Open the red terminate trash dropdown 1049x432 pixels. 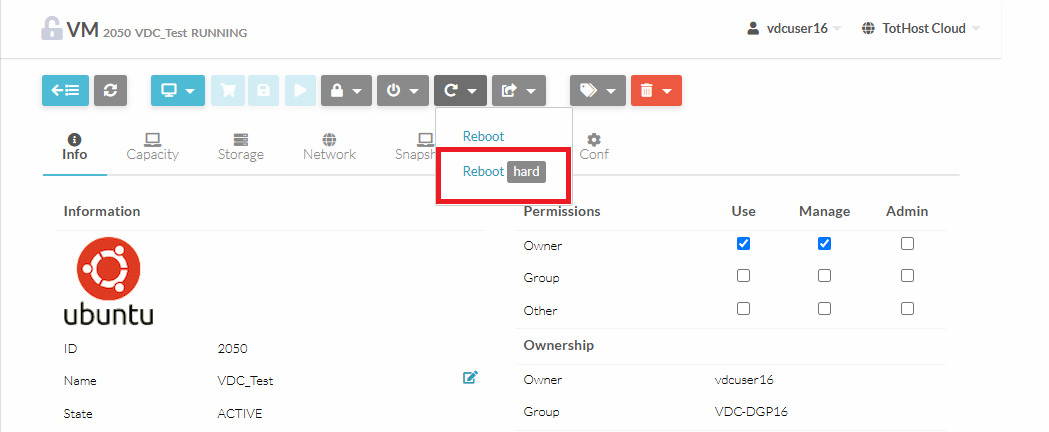(656, 90)
